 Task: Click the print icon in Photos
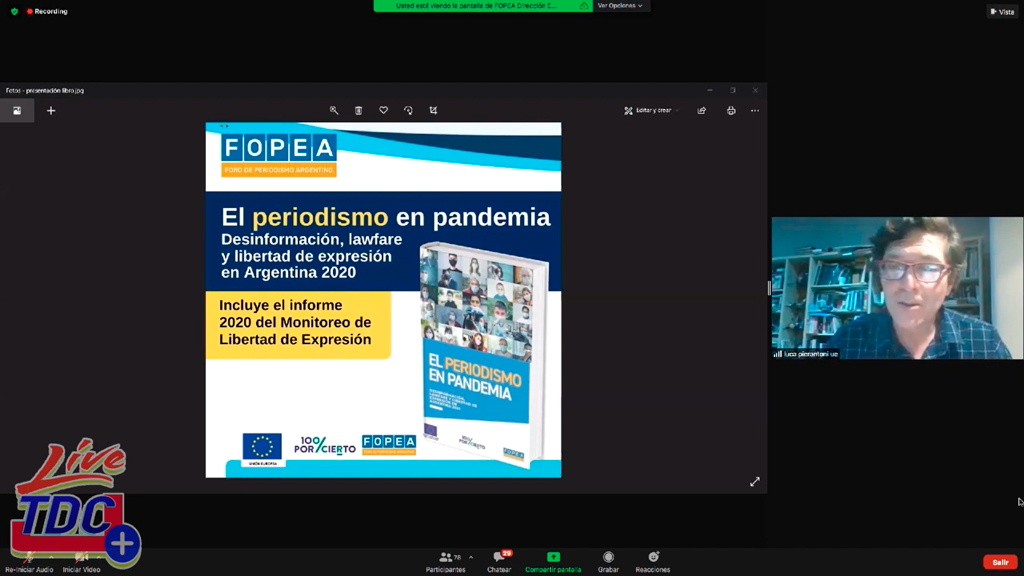click(731, 110)
